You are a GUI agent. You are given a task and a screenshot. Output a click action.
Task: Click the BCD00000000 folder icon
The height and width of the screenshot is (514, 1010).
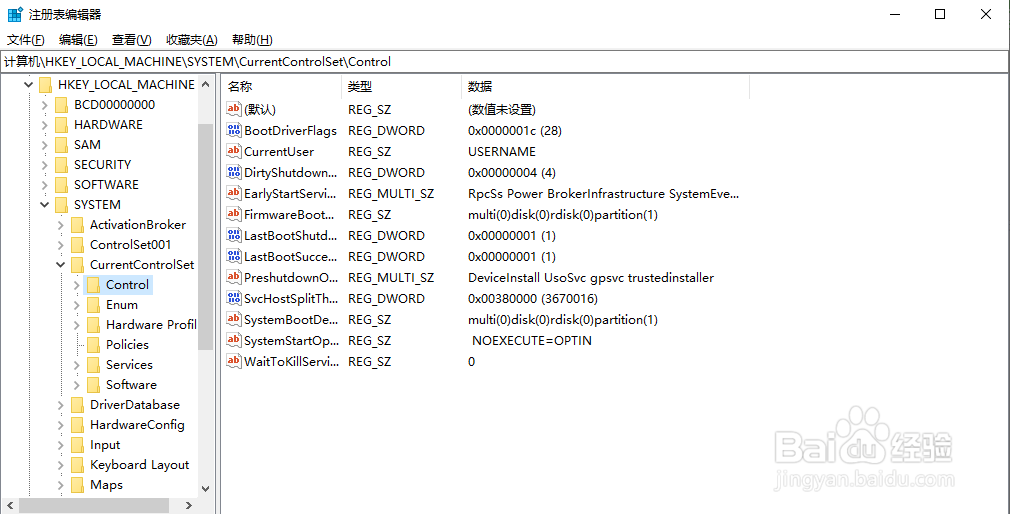pos(61,104)
